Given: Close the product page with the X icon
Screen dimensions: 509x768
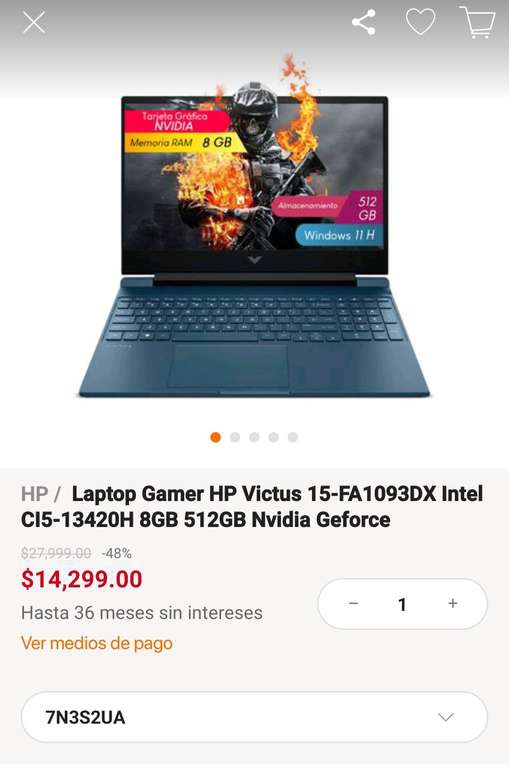Looking at the screenshot, I should coord(34,22).
